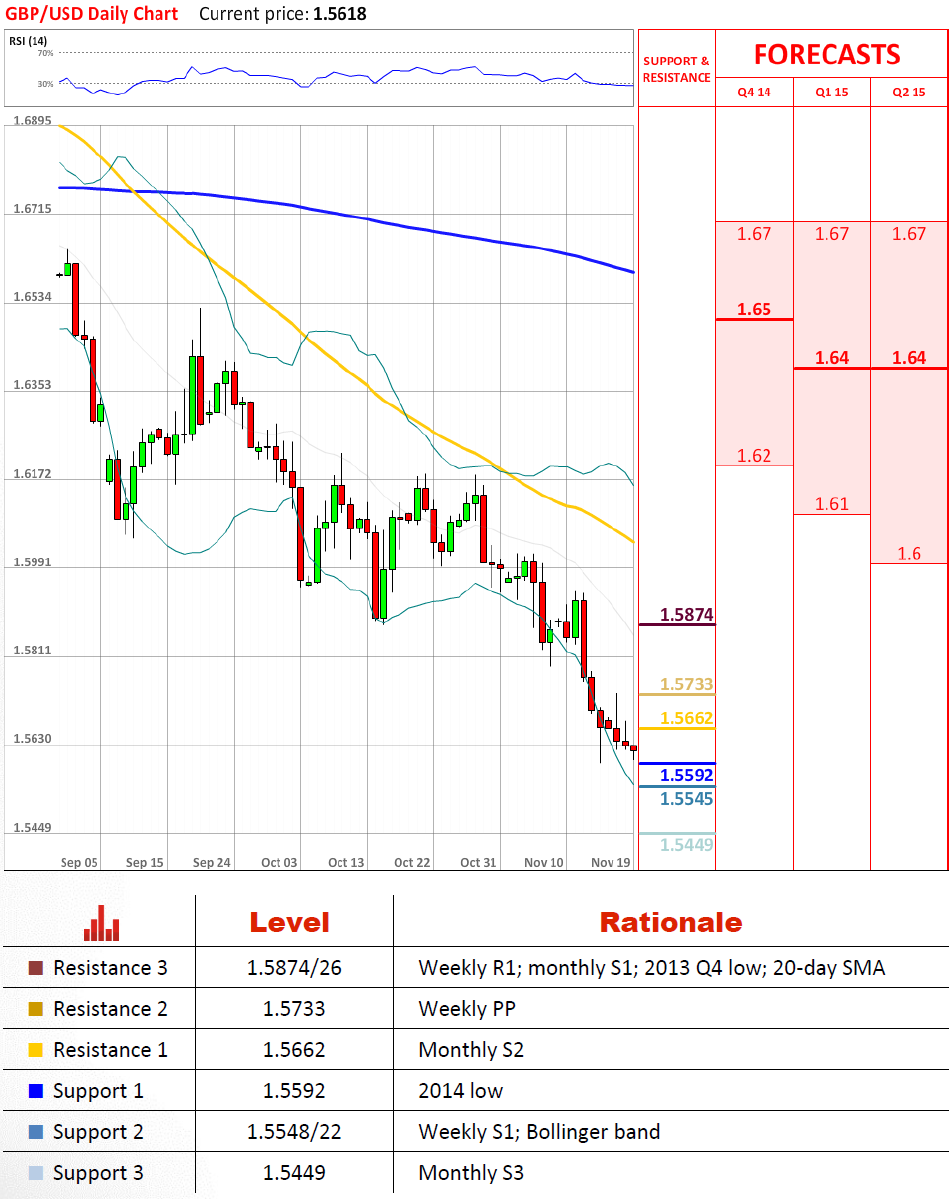Screen dimensions: 952x1199
Task: Click the 1.5991 price axis label
Action: [x=32, y=562]
